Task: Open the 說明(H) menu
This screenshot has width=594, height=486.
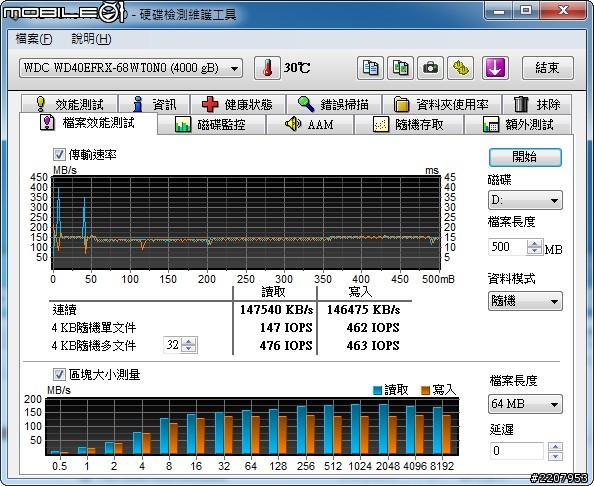Action: 91,39
